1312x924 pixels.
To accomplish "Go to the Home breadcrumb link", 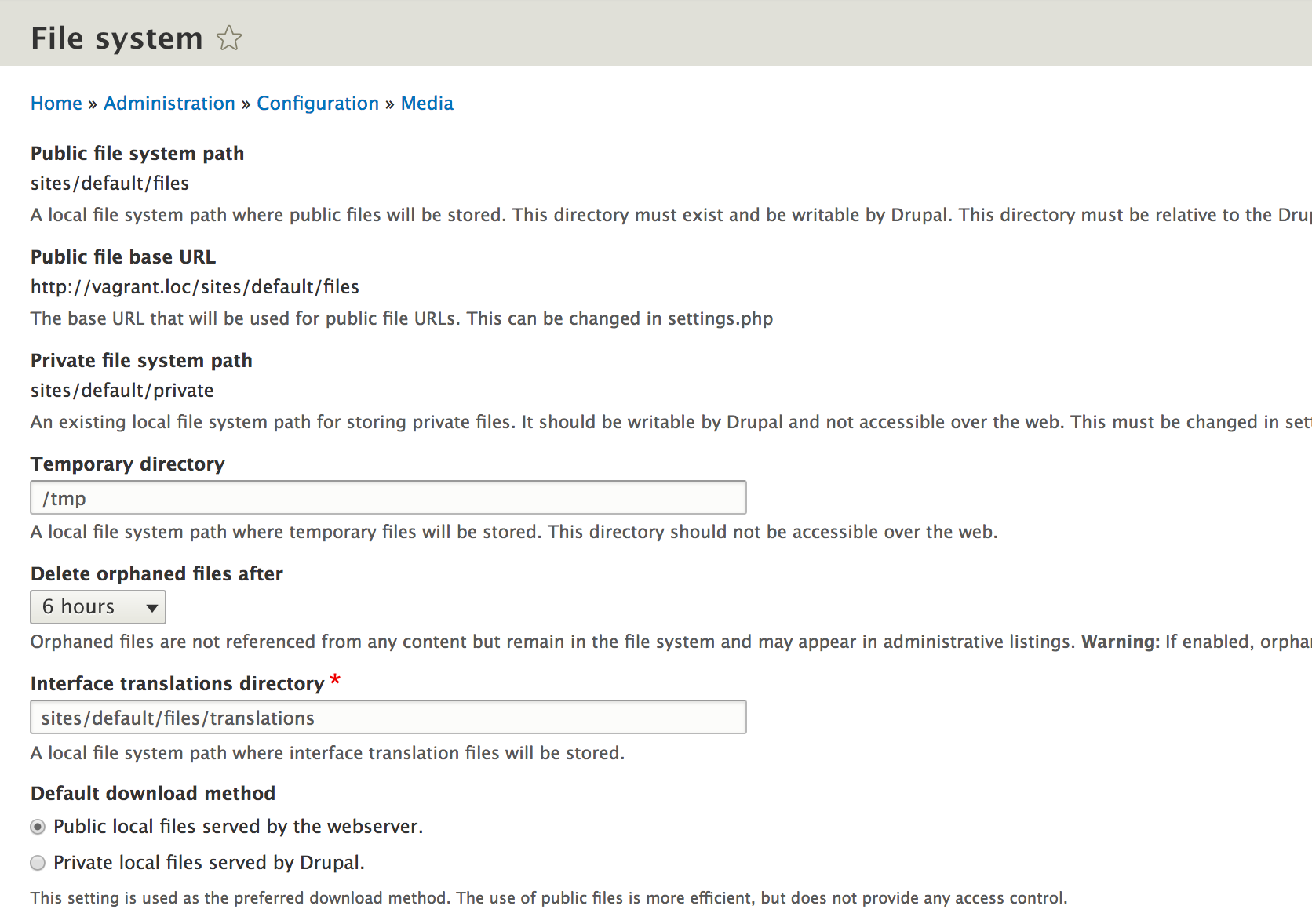I will (56, 104).
